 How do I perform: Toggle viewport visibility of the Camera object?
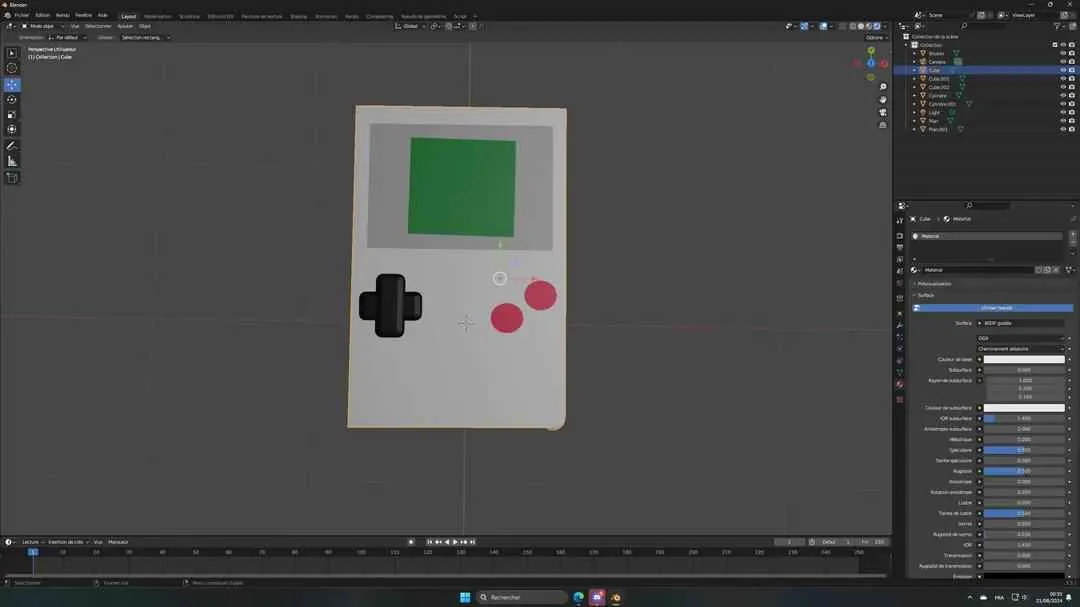pos(1063,62)
